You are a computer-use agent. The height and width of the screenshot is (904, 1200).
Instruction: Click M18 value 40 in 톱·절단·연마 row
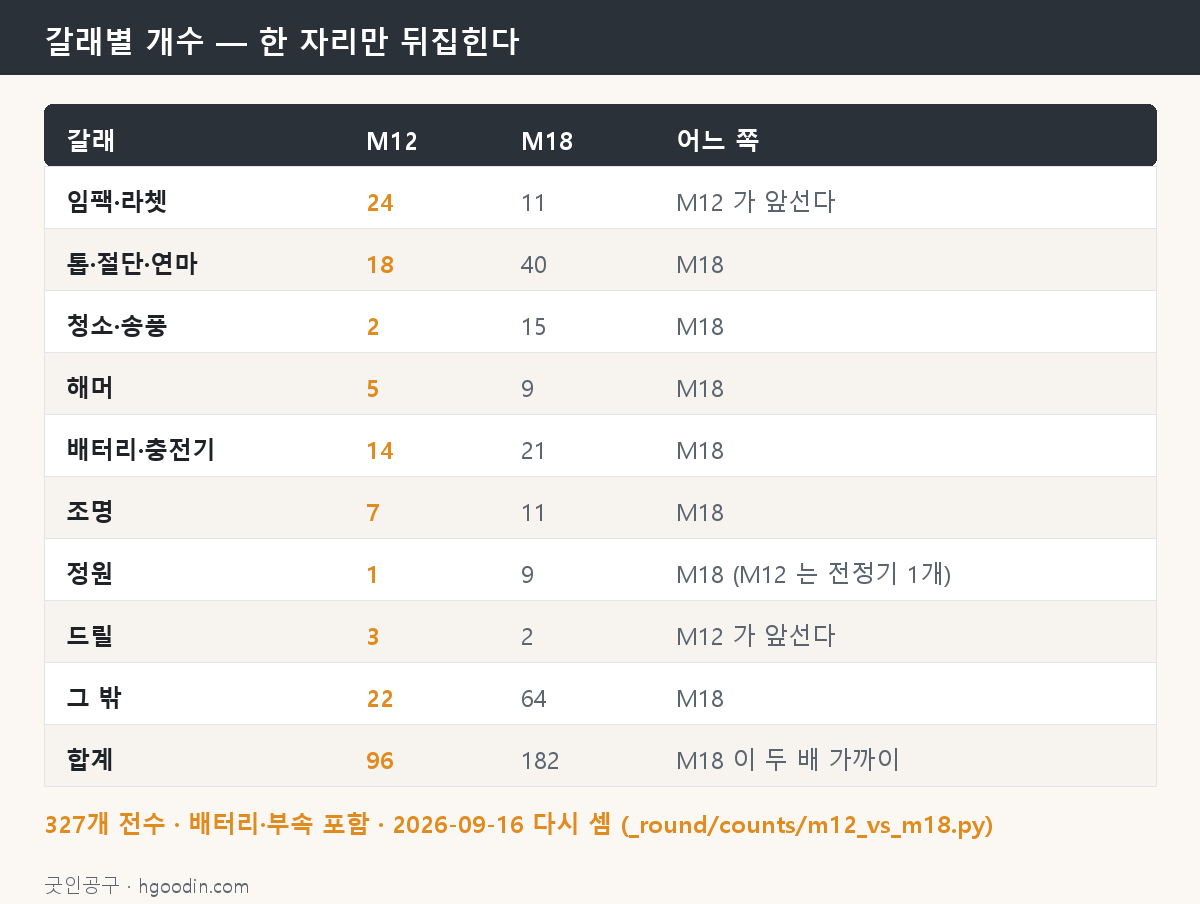click(x=534, y=265)
